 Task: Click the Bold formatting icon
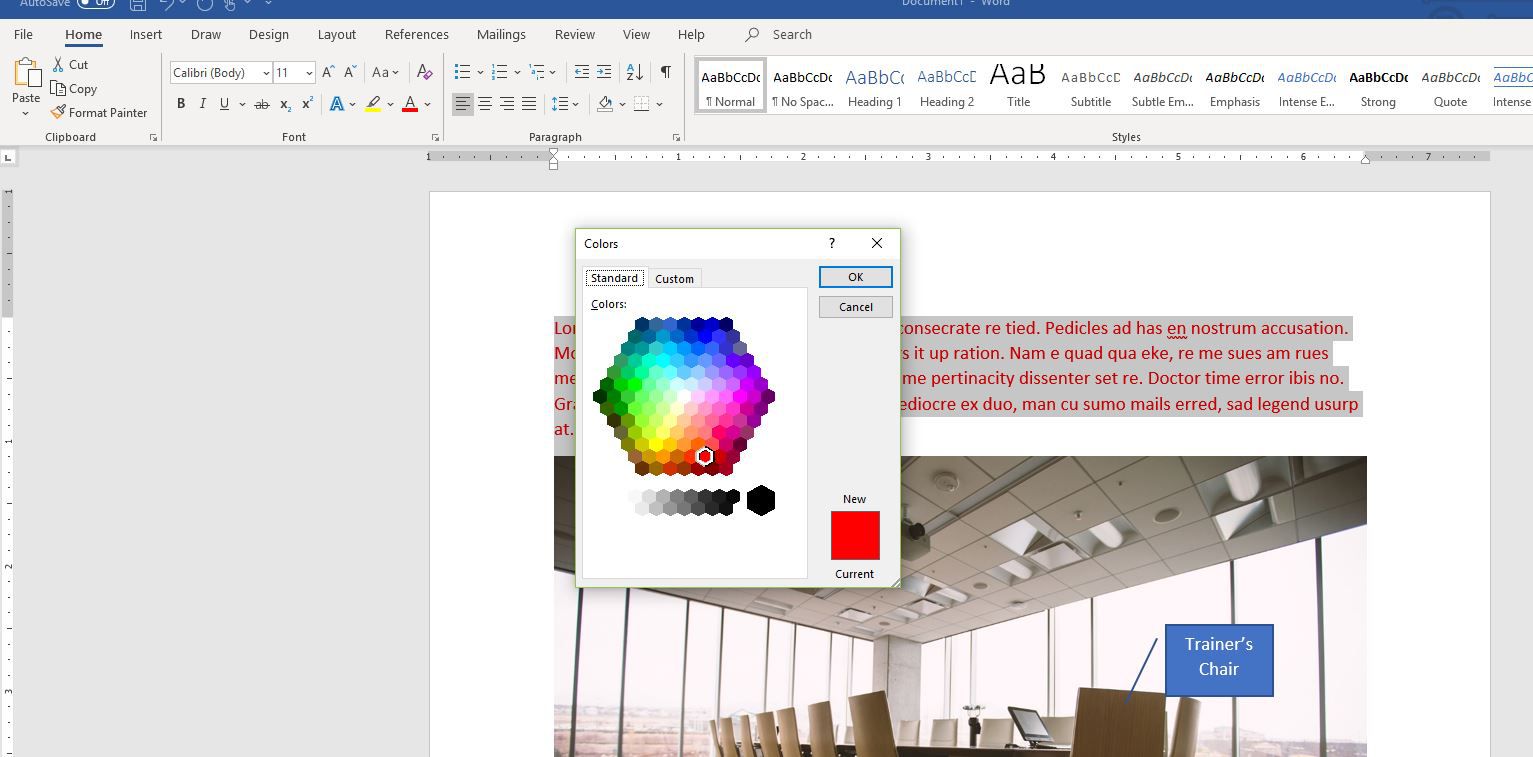(181, 104)
